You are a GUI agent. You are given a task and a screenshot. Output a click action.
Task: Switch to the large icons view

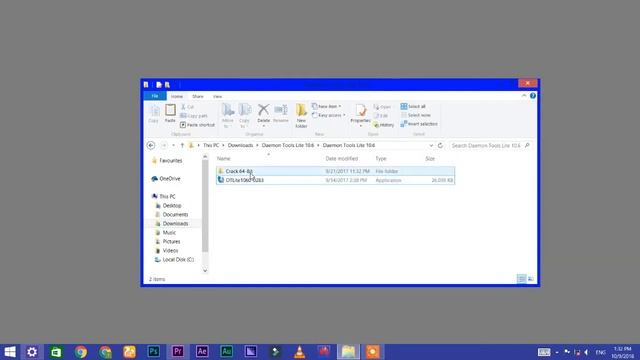click(x=531, y=279)
